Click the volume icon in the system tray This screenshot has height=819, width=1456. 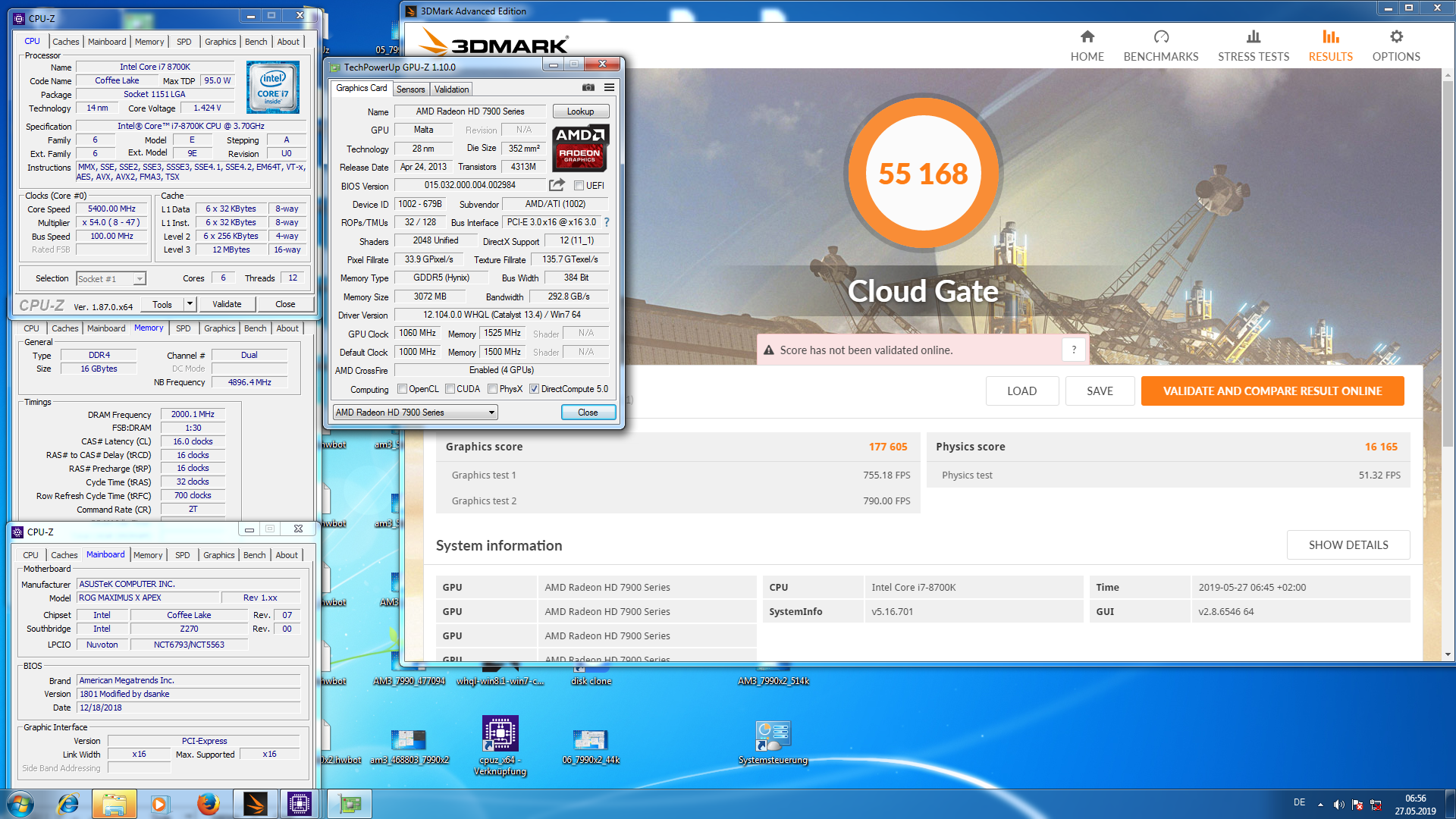point(1338,804)
